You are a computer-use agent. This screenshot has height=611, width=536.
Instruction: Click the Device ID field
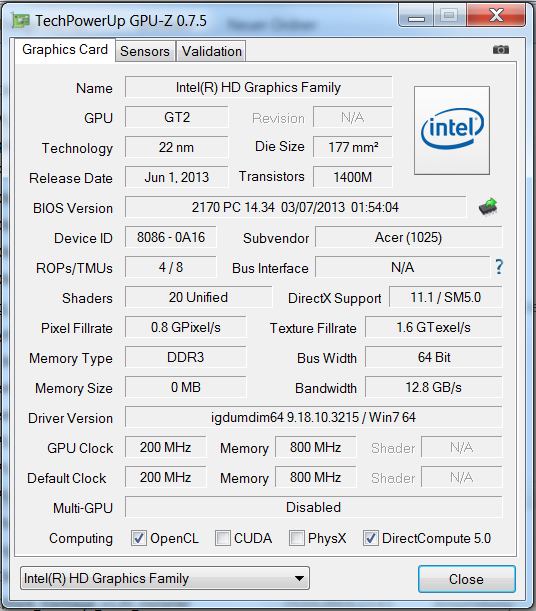pyautogui.click(x=171, y=237)
